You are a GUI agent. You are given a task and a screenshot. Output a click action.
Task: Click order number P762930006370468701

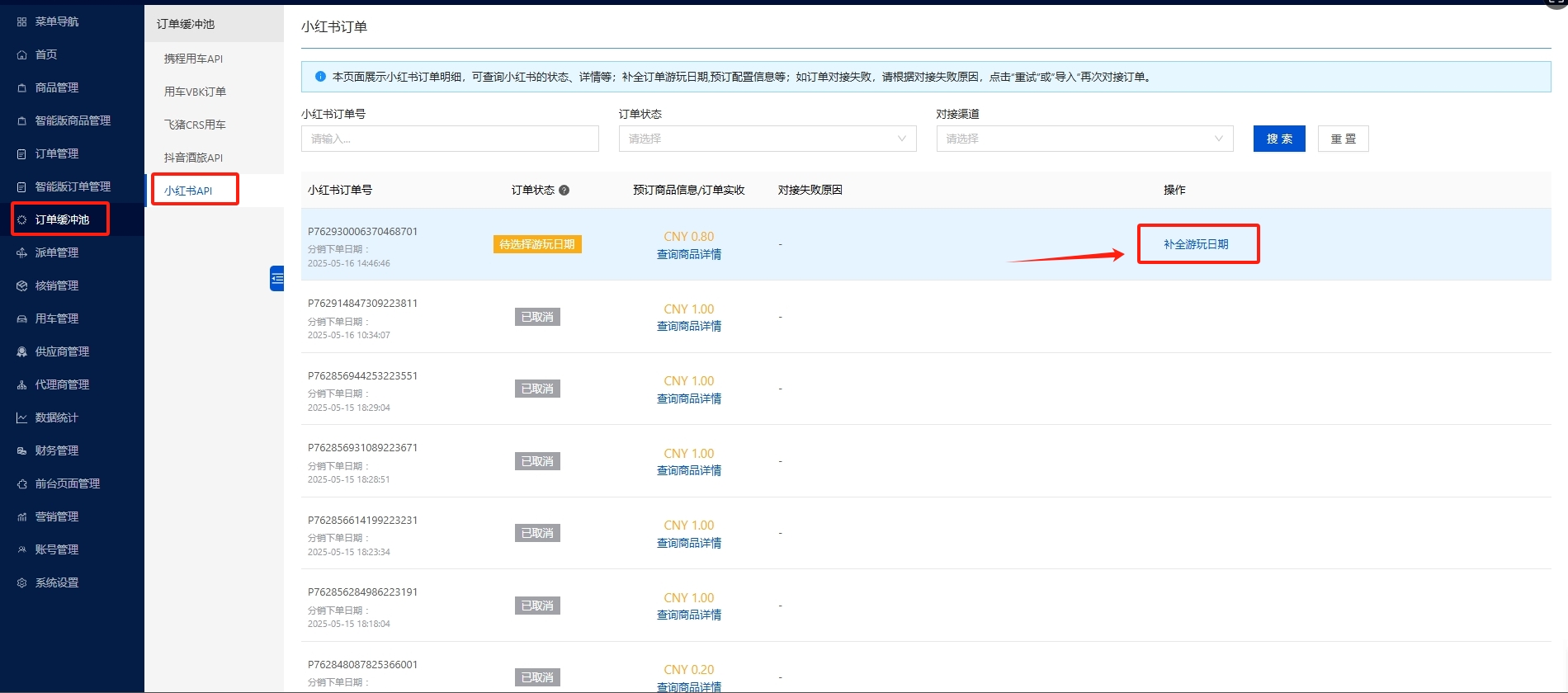(x=363, y=232)
